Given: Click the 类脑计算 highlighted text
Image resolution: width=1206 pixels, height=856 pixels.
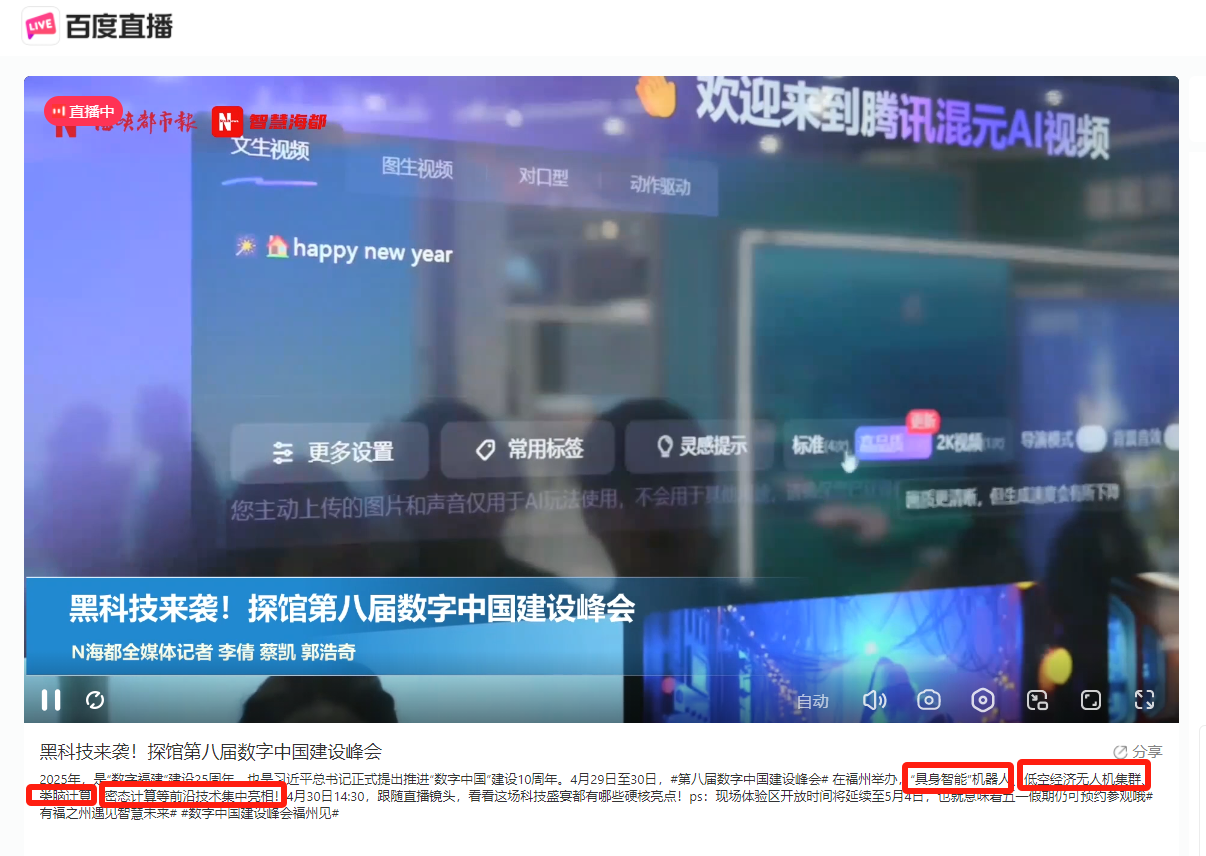Looking at the screenshot, I should [63, 796].
